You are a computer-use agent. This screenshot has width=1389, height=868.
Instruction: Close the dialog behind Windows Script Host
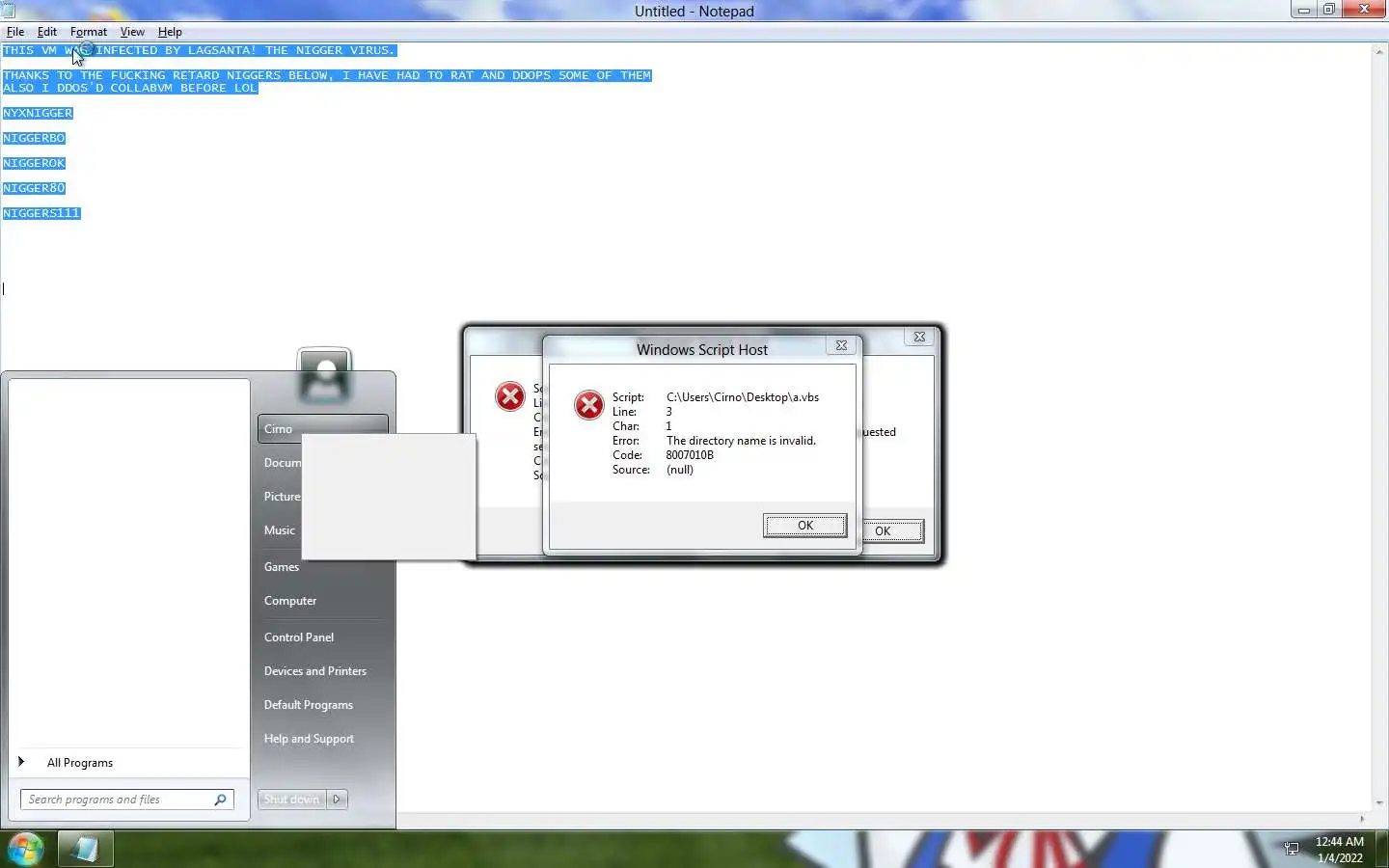919,337
